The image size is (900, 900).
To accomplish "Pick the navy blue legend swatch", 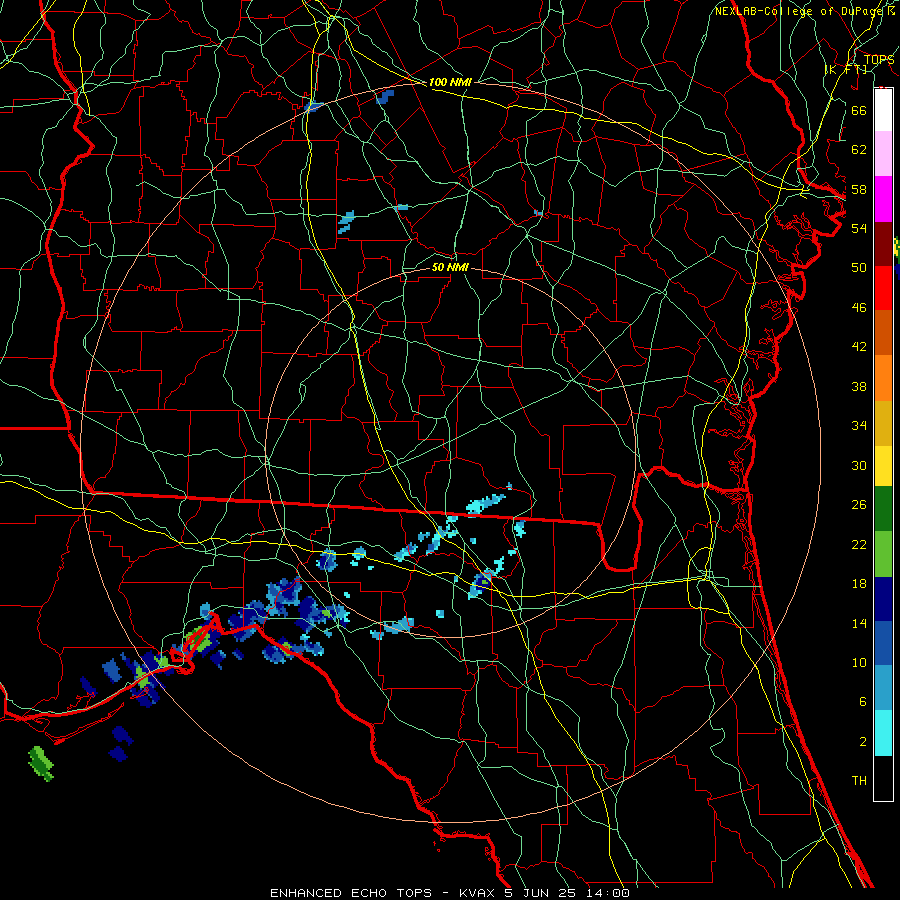I will (x=883, y=599).
